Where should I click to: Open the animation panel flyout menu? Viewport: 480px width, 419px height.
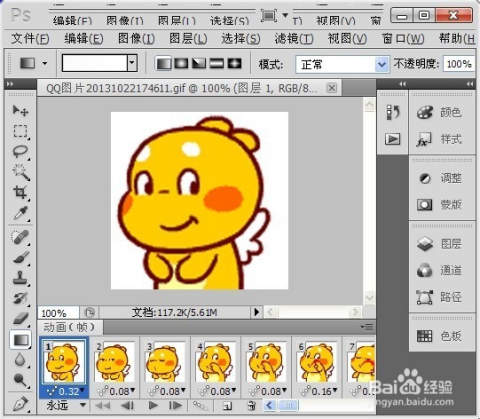367,327
